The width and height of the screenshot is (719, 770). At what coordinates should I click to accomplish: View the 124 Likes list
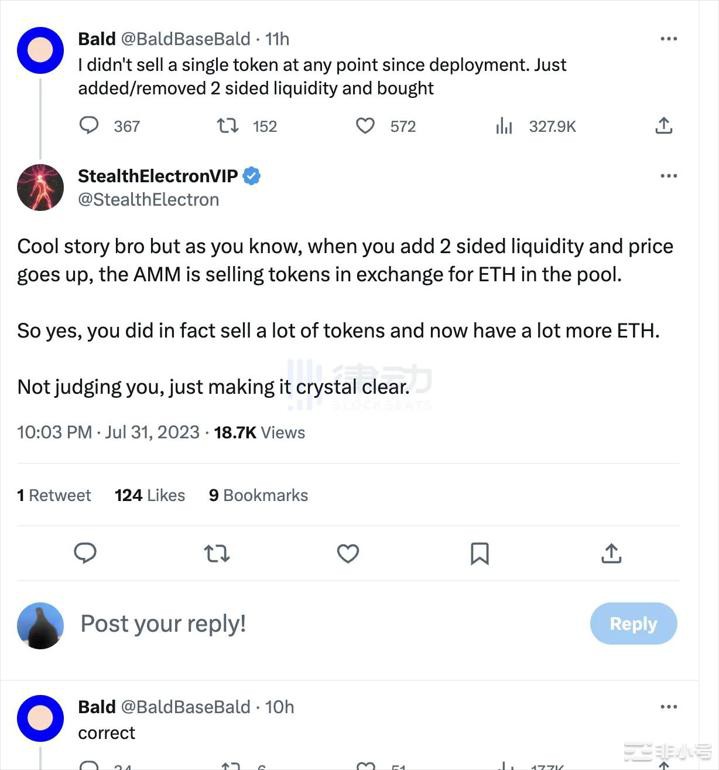click(150, 495)
